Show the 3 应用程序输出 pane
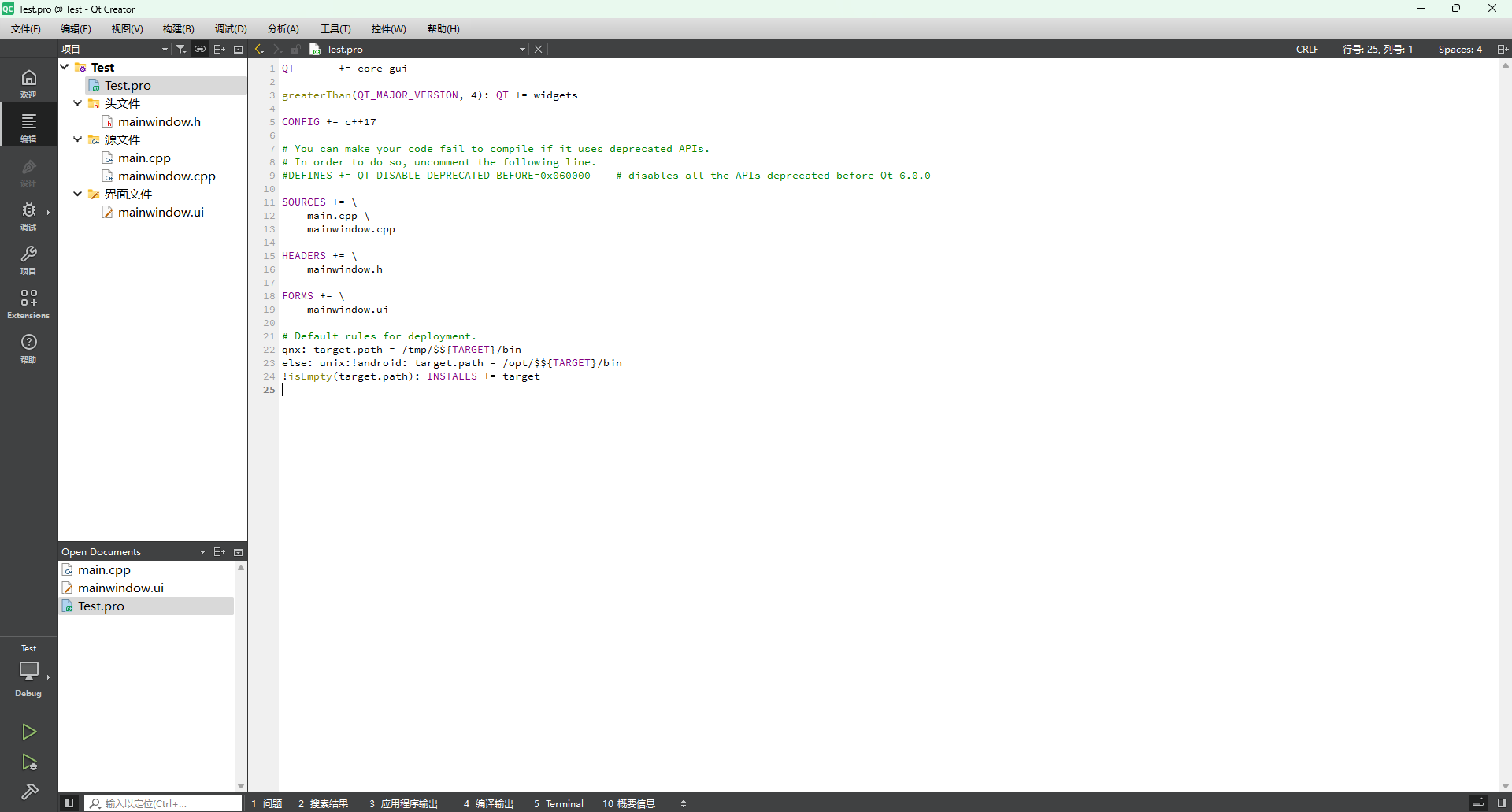Viewport: 1512px width, 812px height. tap(403, 803)
